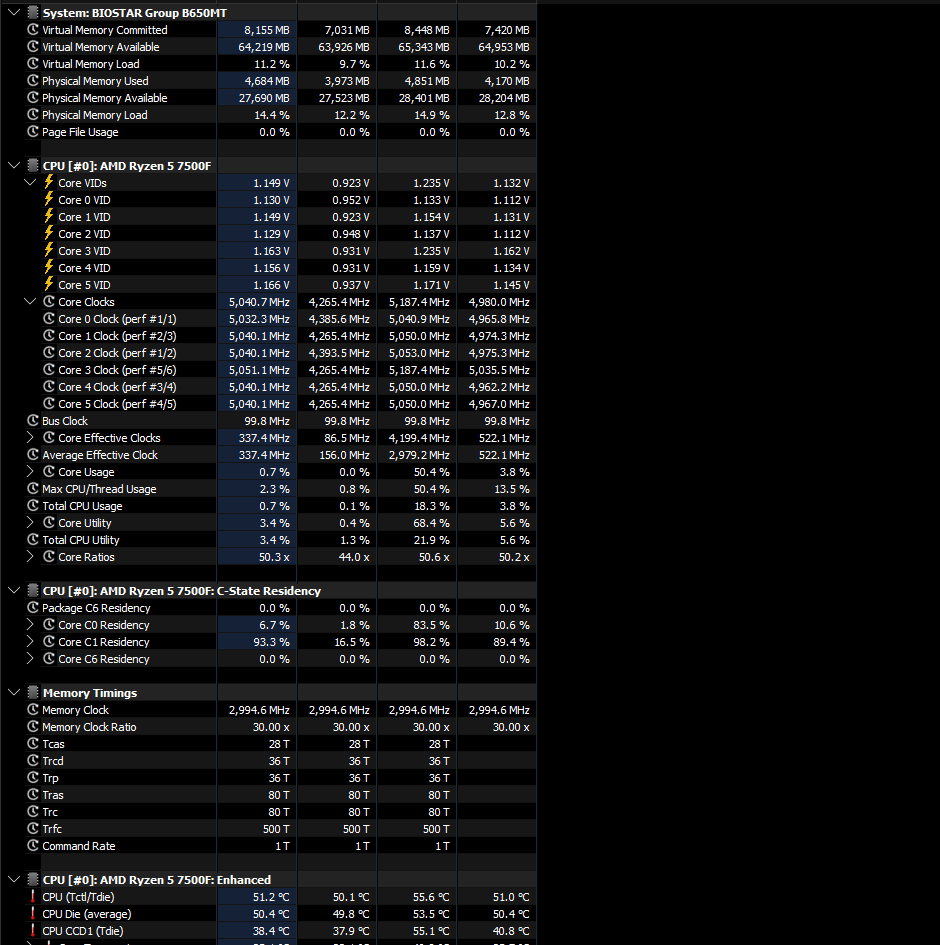Click the clock icon of Total CPU Usage
The height and width of the screenshot is (945, 940).
tap(33, 506)
